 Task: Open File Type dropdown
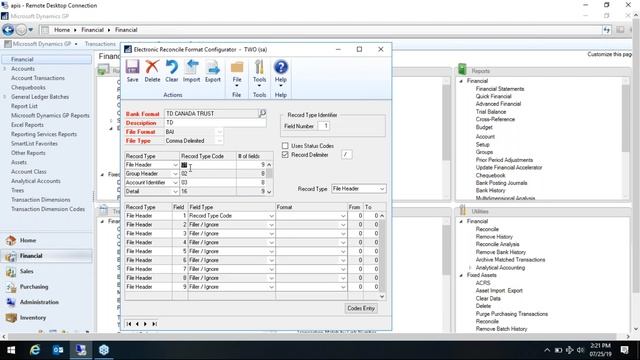tap(219, 141)
